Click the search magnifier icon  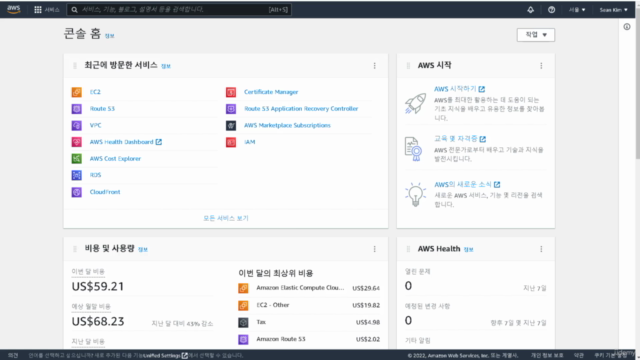tap(74, 9)
